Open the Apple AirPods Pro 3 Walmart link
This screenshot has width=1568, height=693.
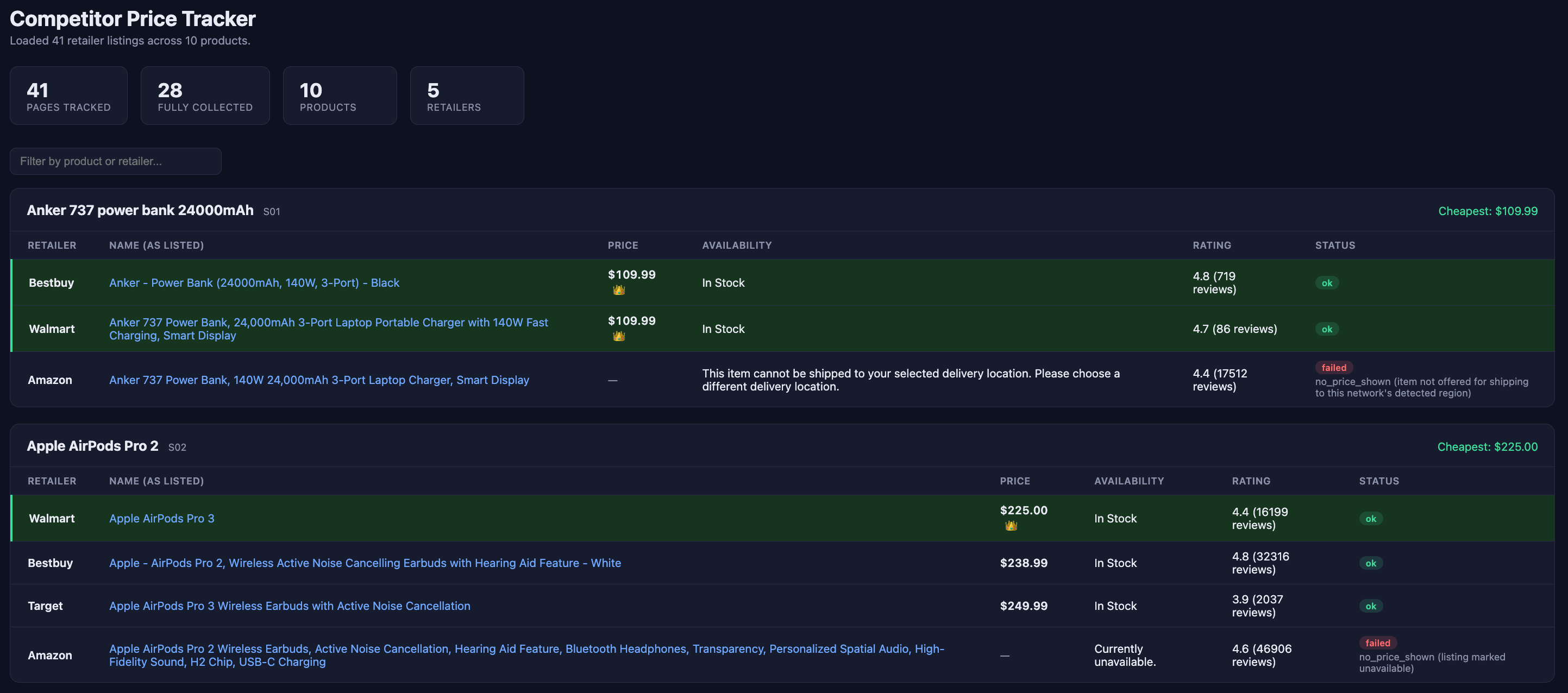(x=162, y=518)
